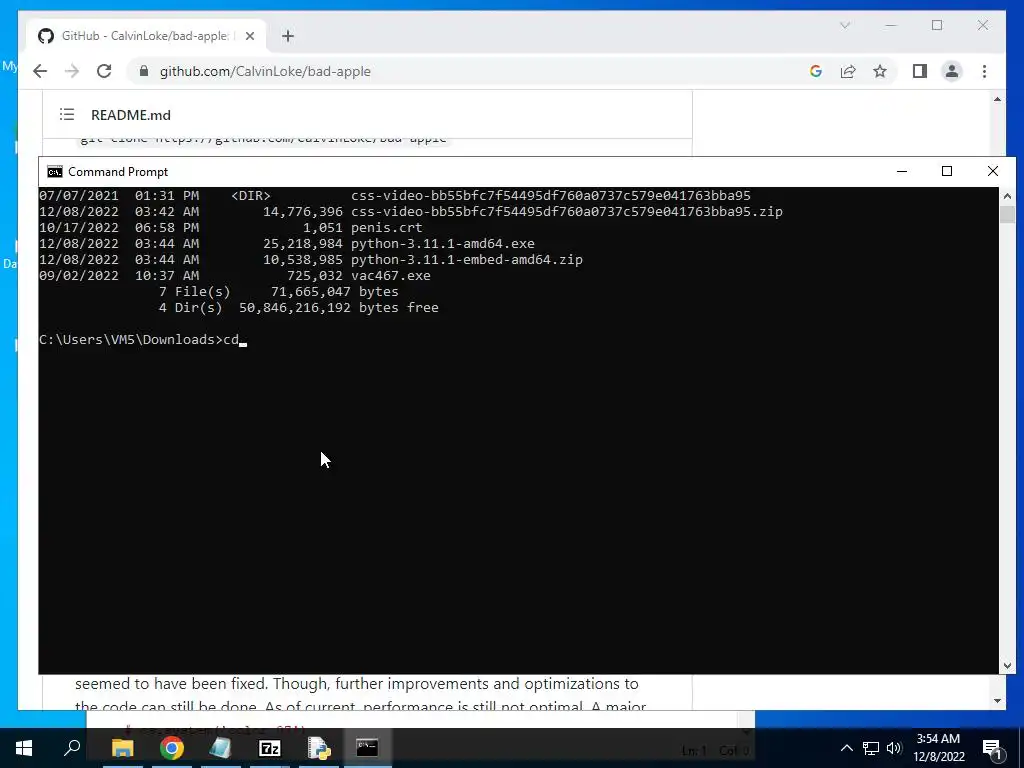Click Command Prompt title bar icon
Viewport: 1024px width, 768px height.
click(55, 172)
